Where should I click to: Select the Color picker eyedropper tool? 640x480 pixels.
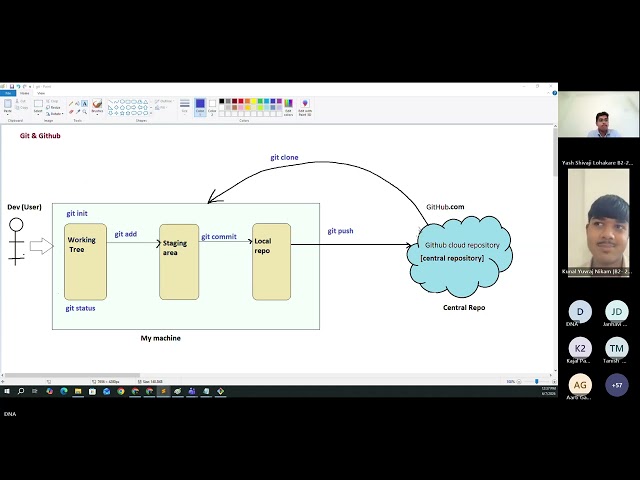tap(78, 112)
